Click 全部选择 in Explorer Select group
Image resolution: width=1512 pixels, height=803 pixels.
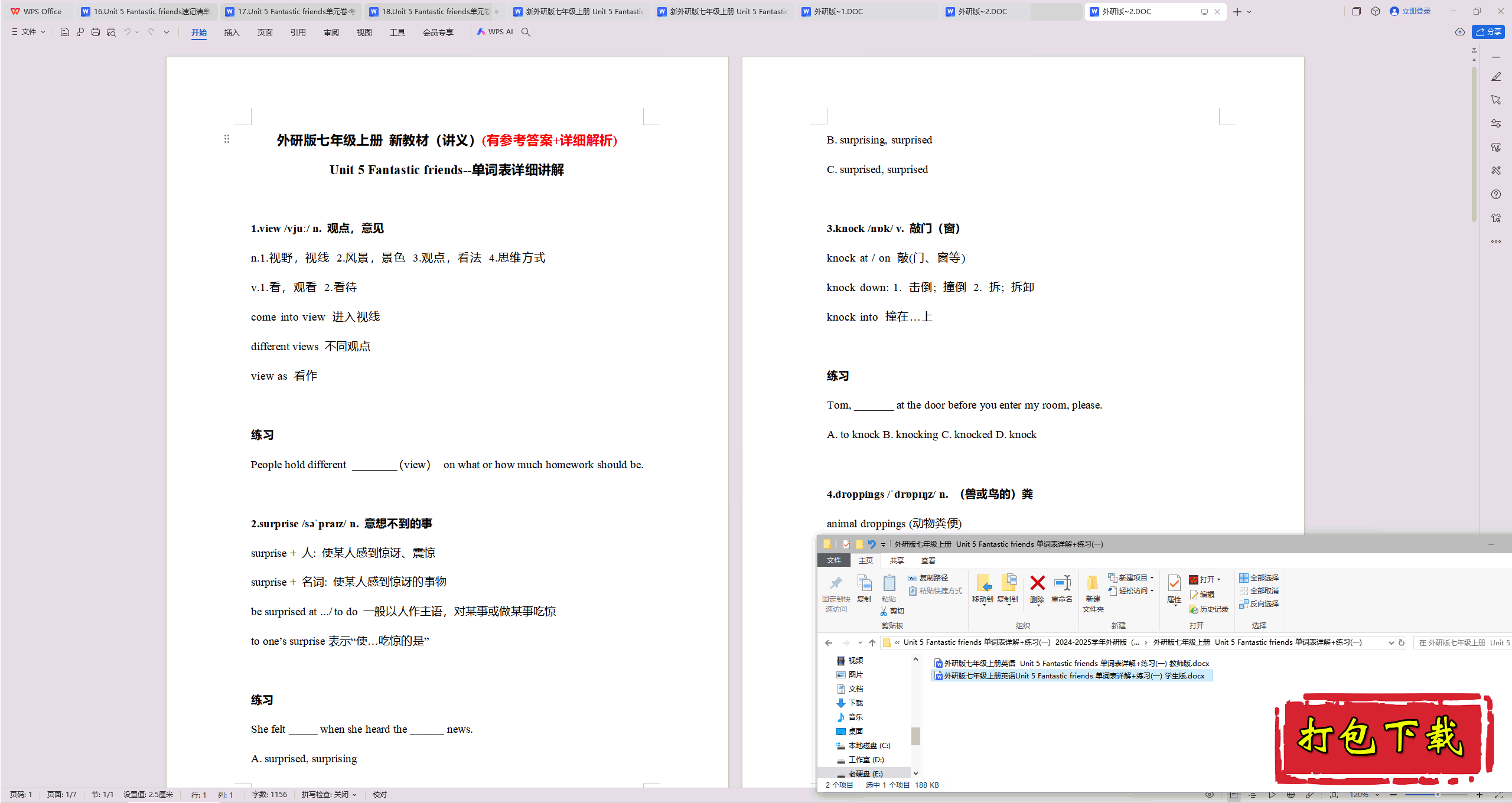click(x=1259, y=578)
